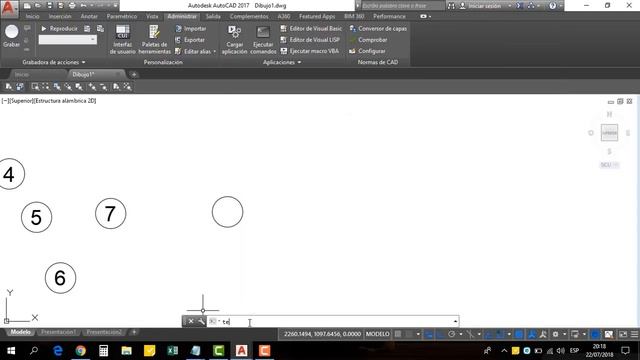The width and height of the screenshot is (640, 360).
Task: Open the Inicio ribbon tab
Action: [x=33, y=16]
